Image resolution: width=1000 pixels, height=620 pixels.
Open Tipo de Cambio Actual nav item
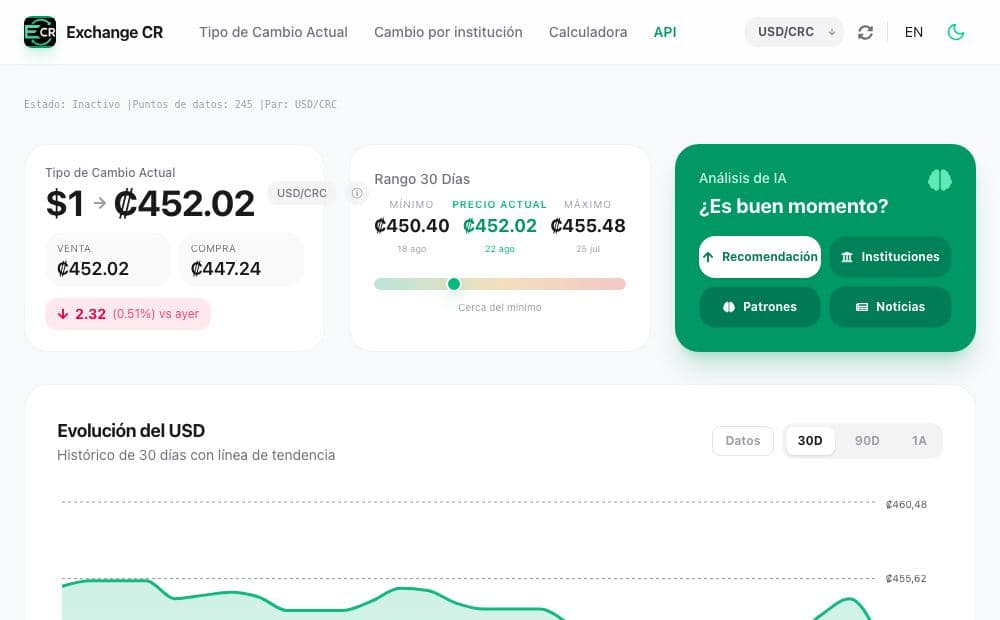[273, 32]
